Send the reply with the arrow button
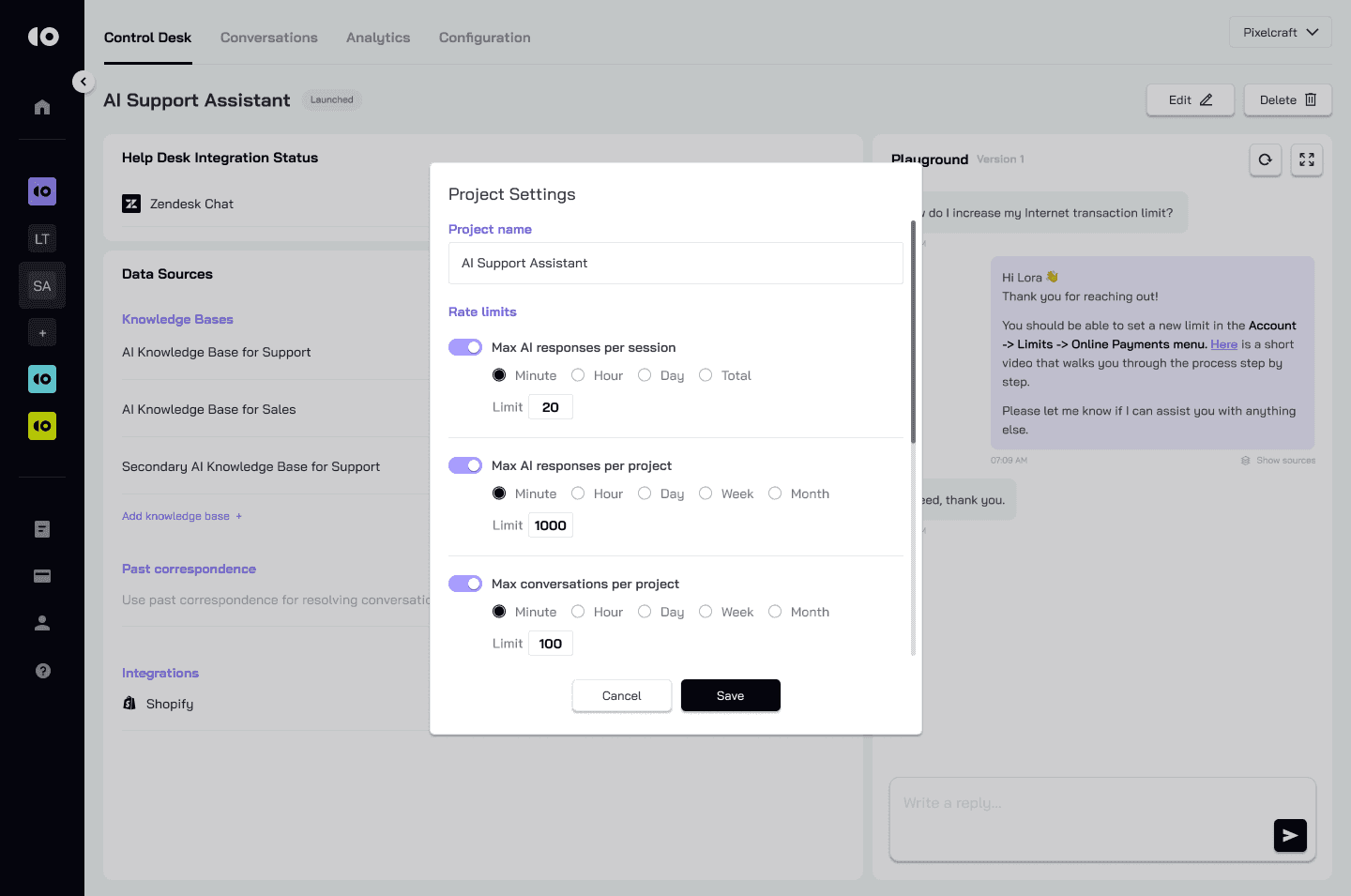 point(1290,835)
